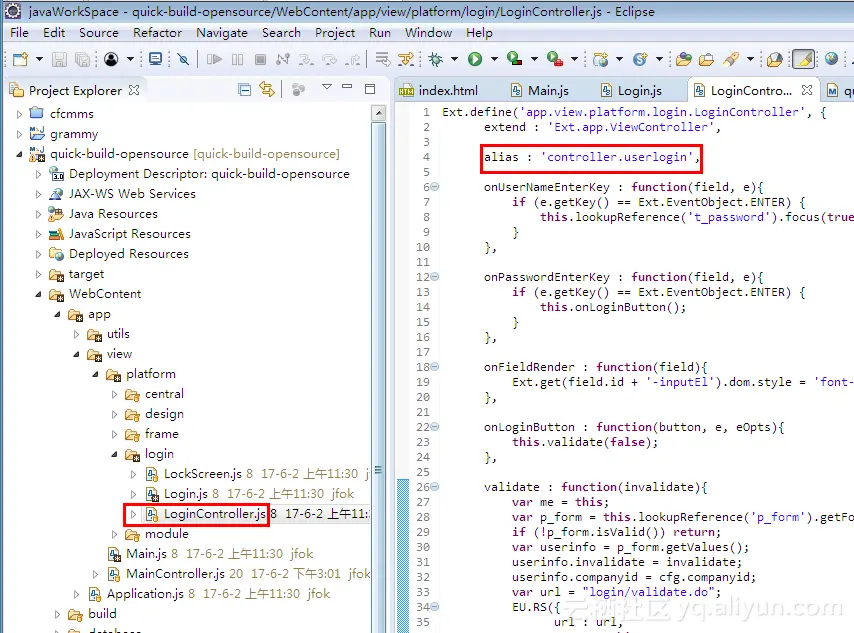Open the Debug dropdown arrow
Image resolution: width=854 pixels, height=633 pixels.
tap(454, 59)
